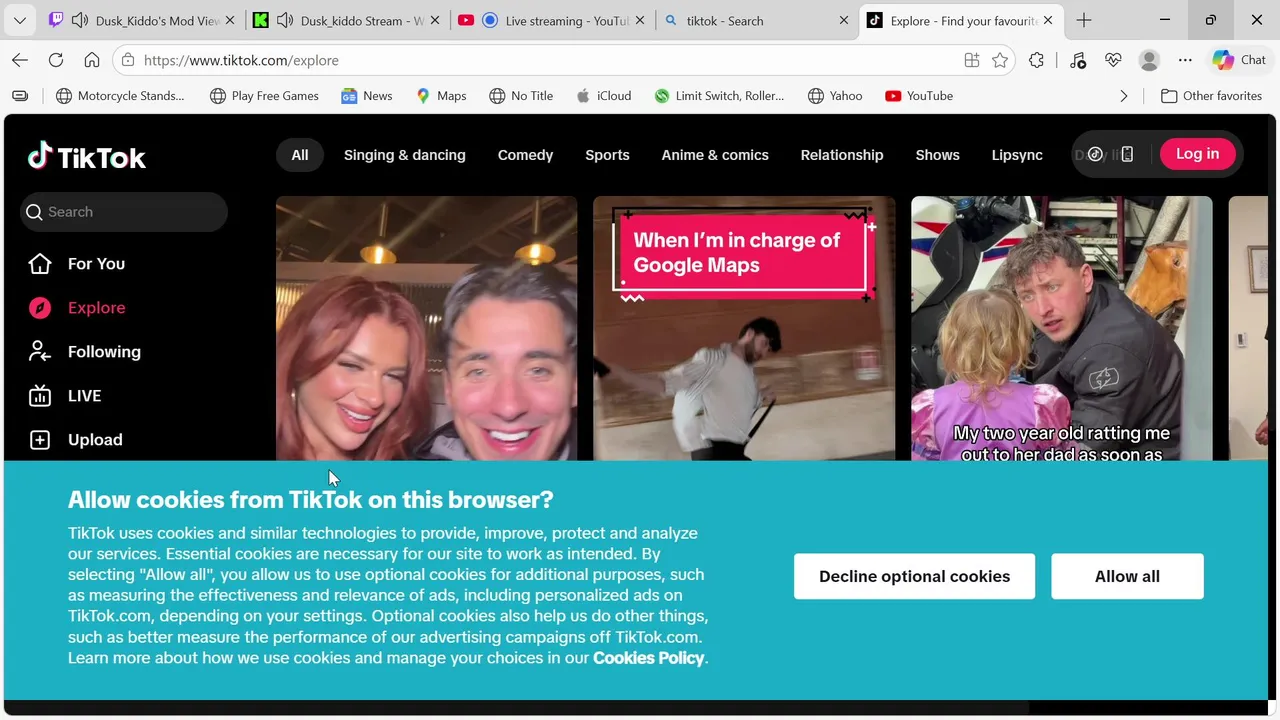Select the Sports category
1280x720 pixels.
pyautogui.click(x=607, y=155)
